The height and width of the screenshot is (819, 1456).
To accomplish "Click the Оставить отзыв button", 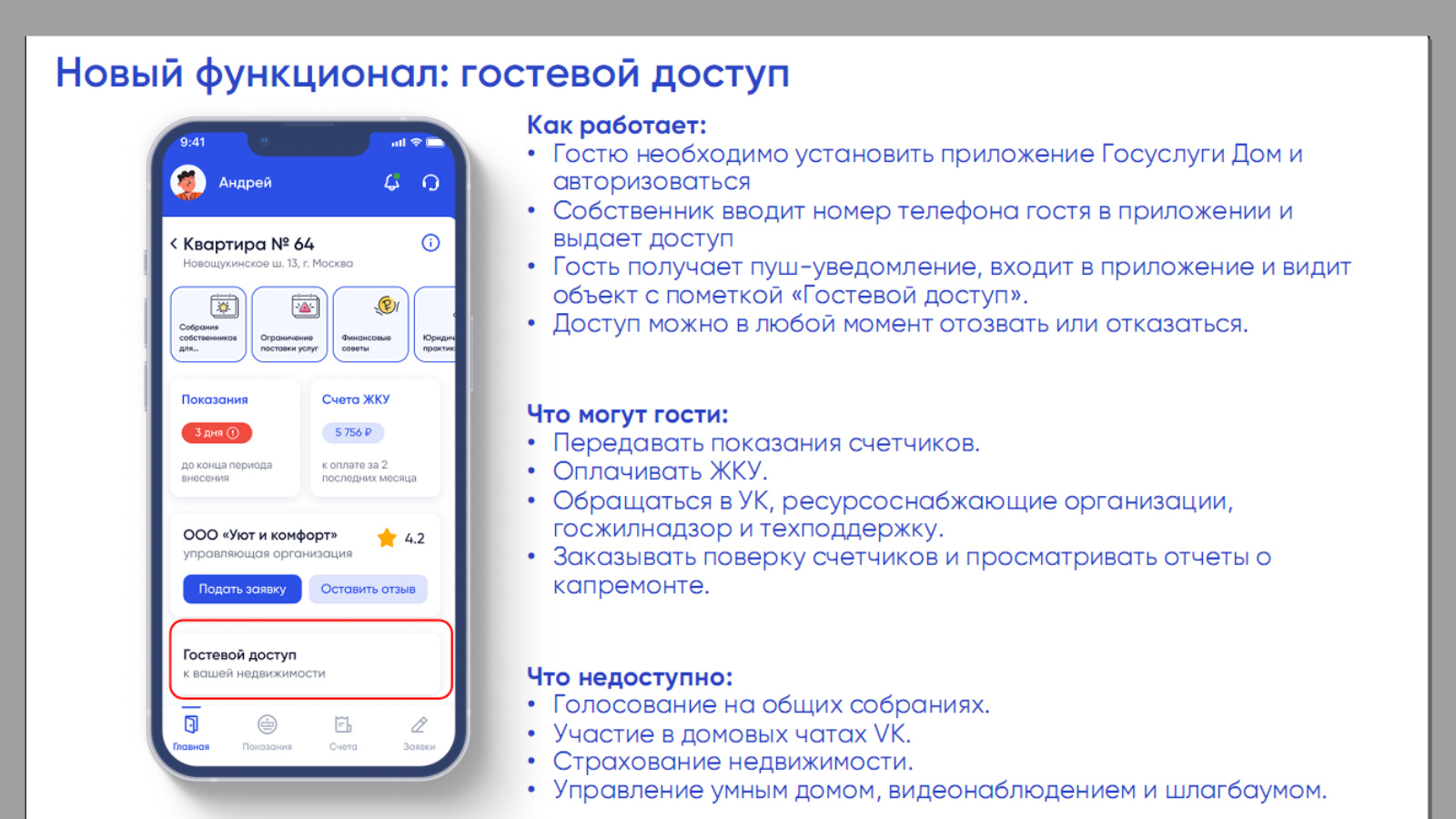I will pos(368,589).
